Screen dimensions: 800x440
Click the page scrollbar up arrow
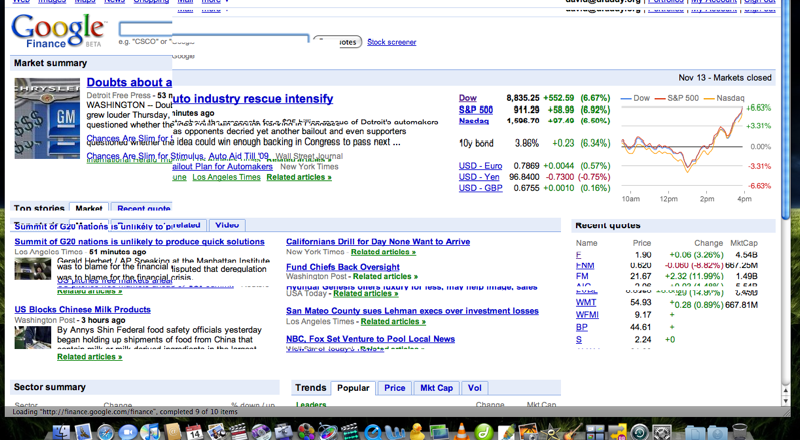click(786, 391)
